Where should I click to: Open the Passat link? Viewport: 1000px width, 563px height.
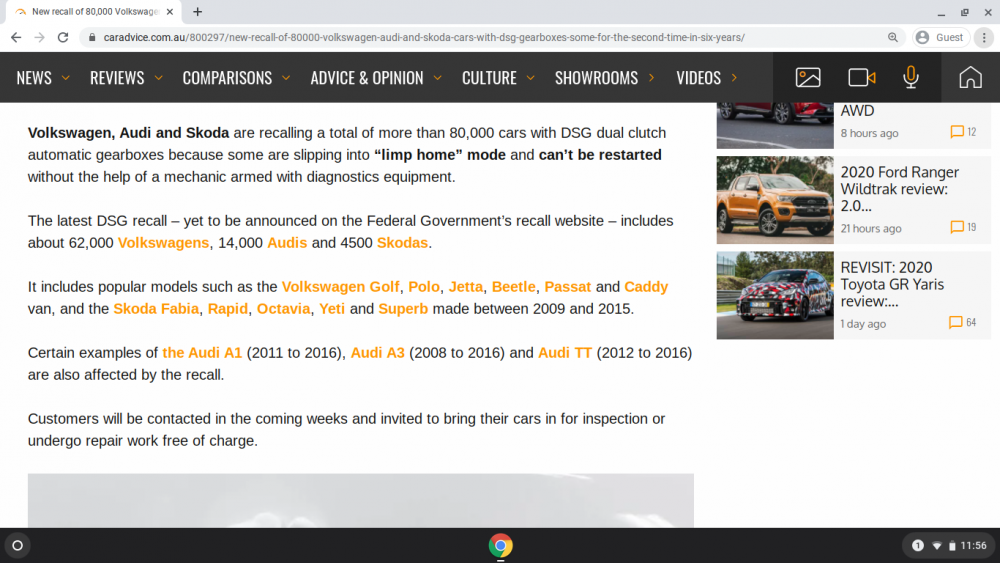click(x=568, y=287)
